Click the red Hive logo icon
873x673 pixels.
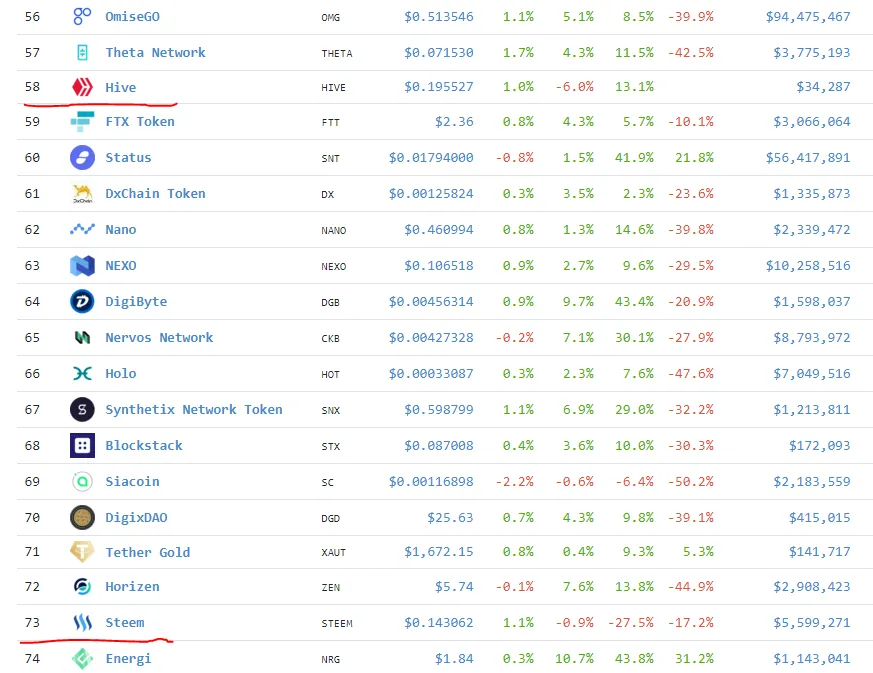(x=82, y=87)
